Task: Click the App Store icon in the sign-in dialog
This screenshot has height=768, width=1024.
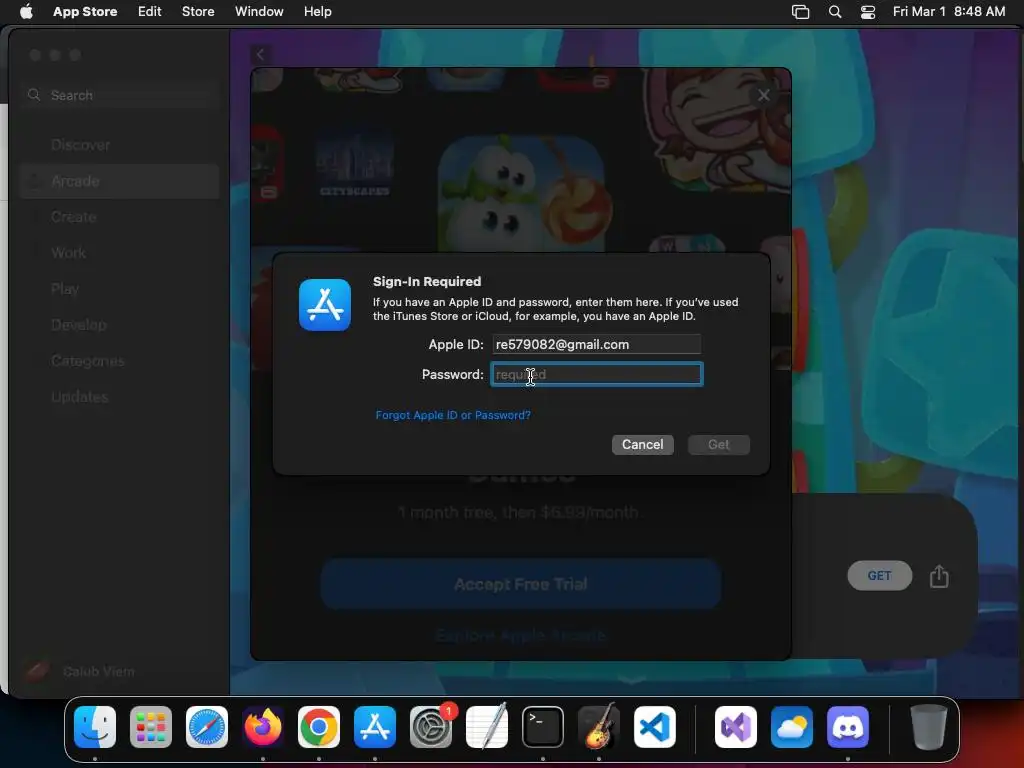Action: tap(325, 305)
